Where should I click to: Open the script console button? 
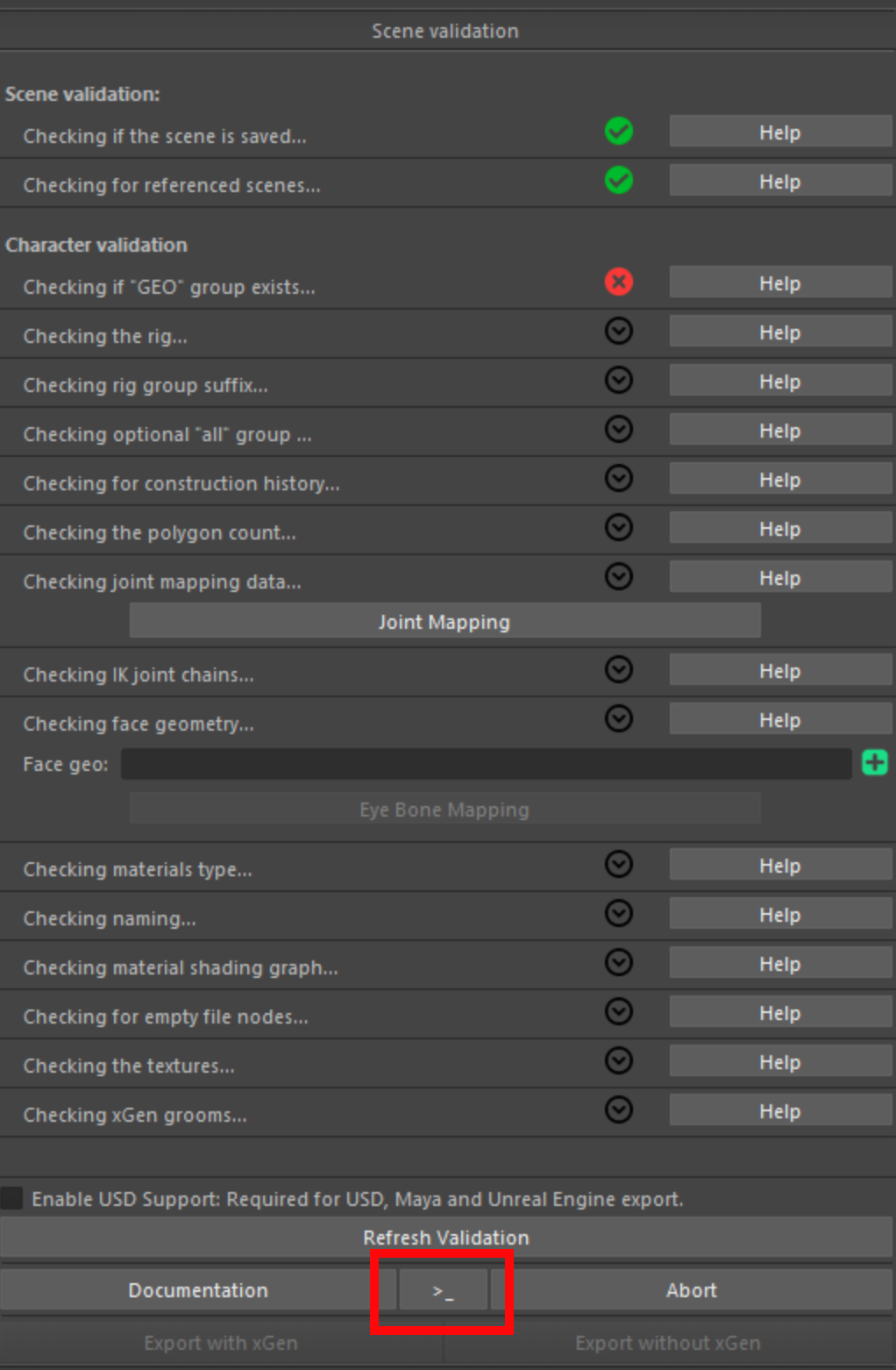(444, 1291)
